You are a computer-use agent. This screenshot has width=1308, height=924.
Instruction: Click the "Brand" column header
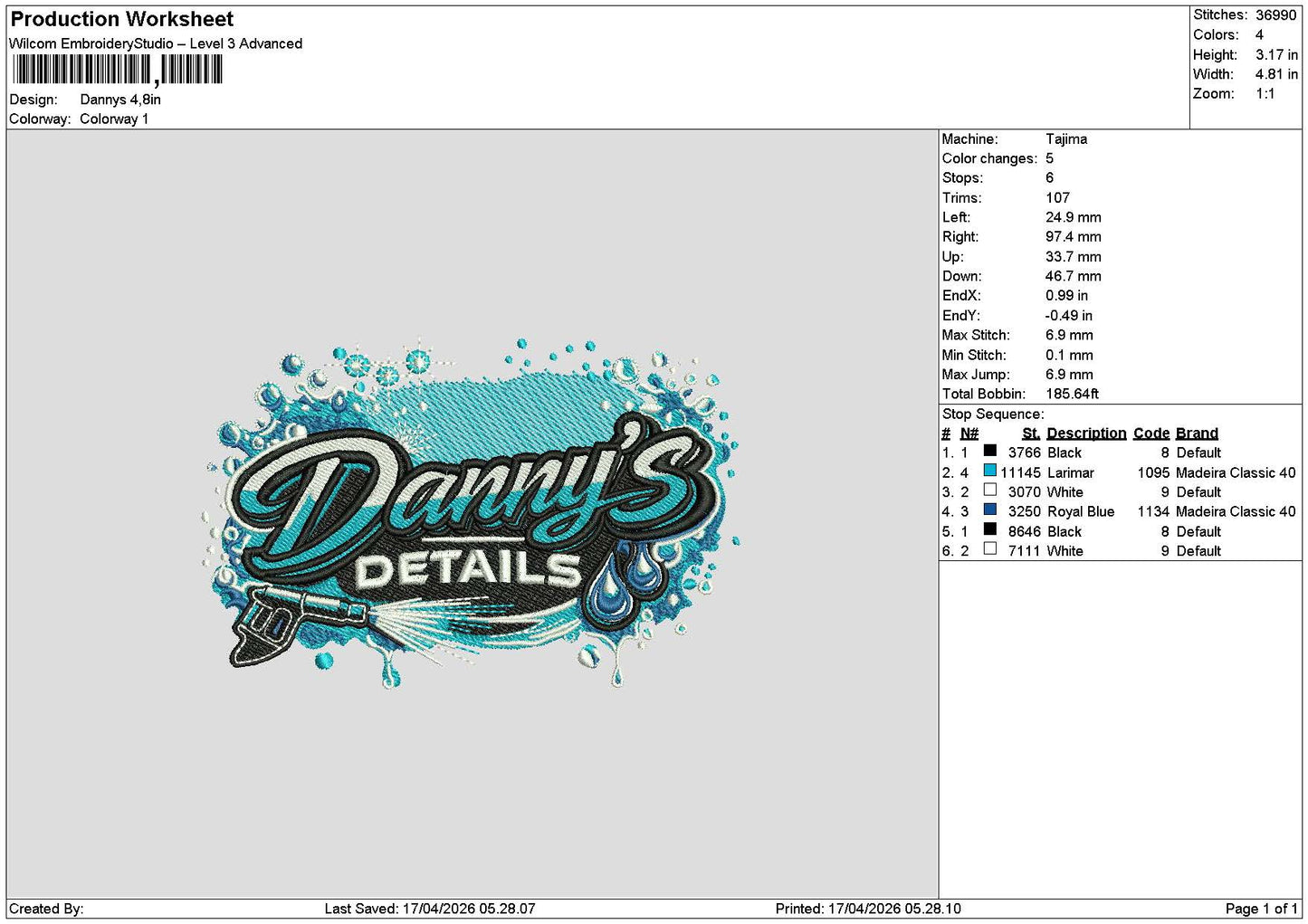pos(1197,433)
